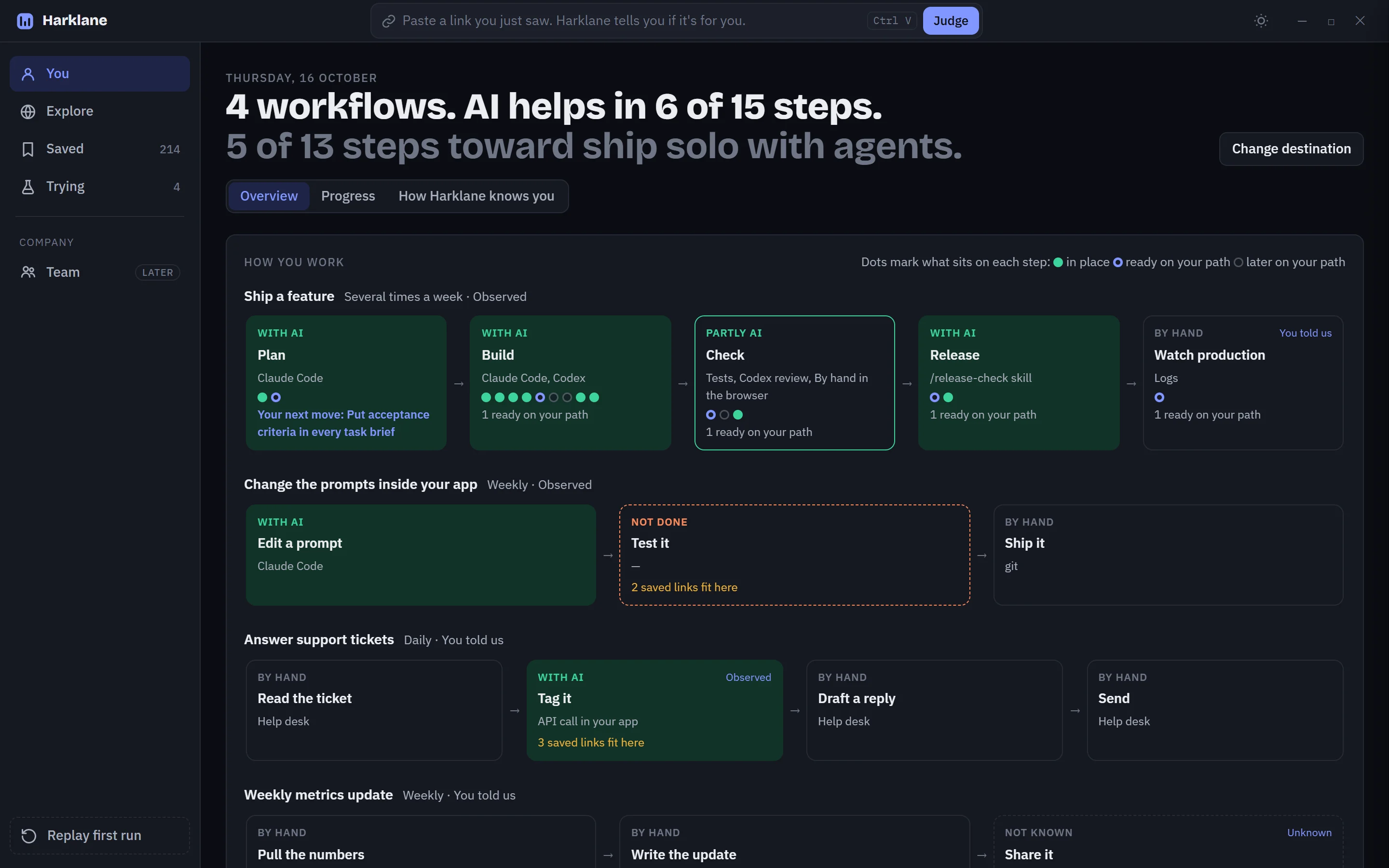Open the Edit a prompt card
This screenshot has height=868, width=1389.
click(x=421, y=555)
